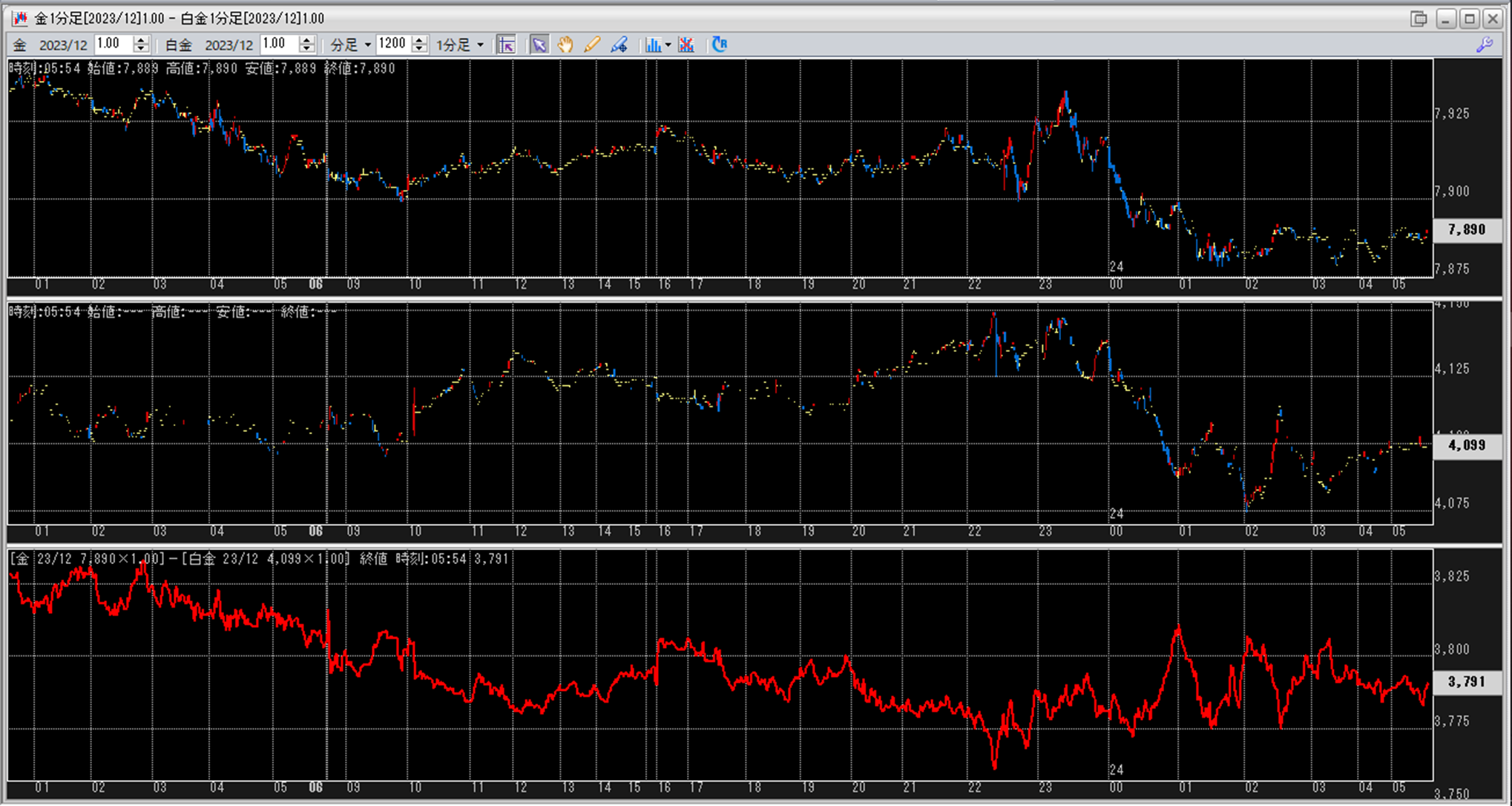Click the gold ratio 1.00 input field

coord(113,44)
